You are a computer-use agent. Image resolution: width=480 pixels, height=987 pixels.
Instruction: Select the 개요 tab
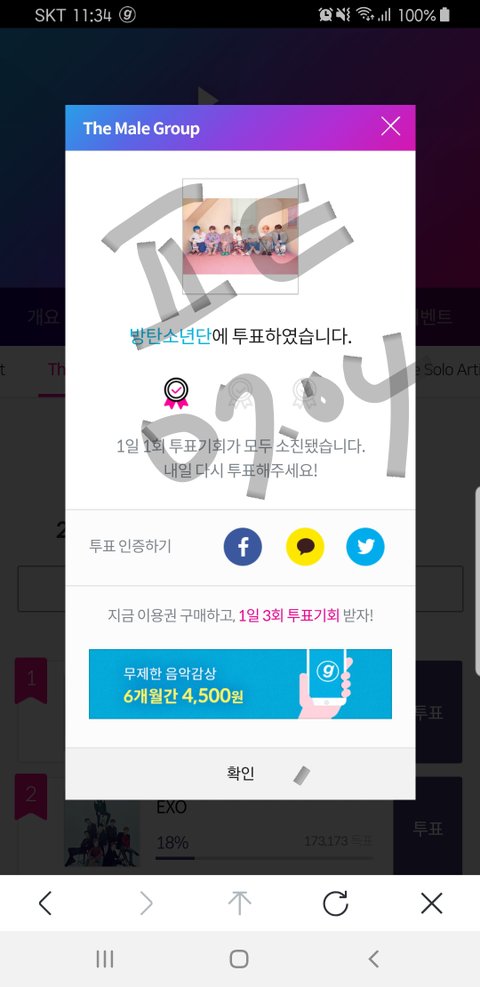43,317
